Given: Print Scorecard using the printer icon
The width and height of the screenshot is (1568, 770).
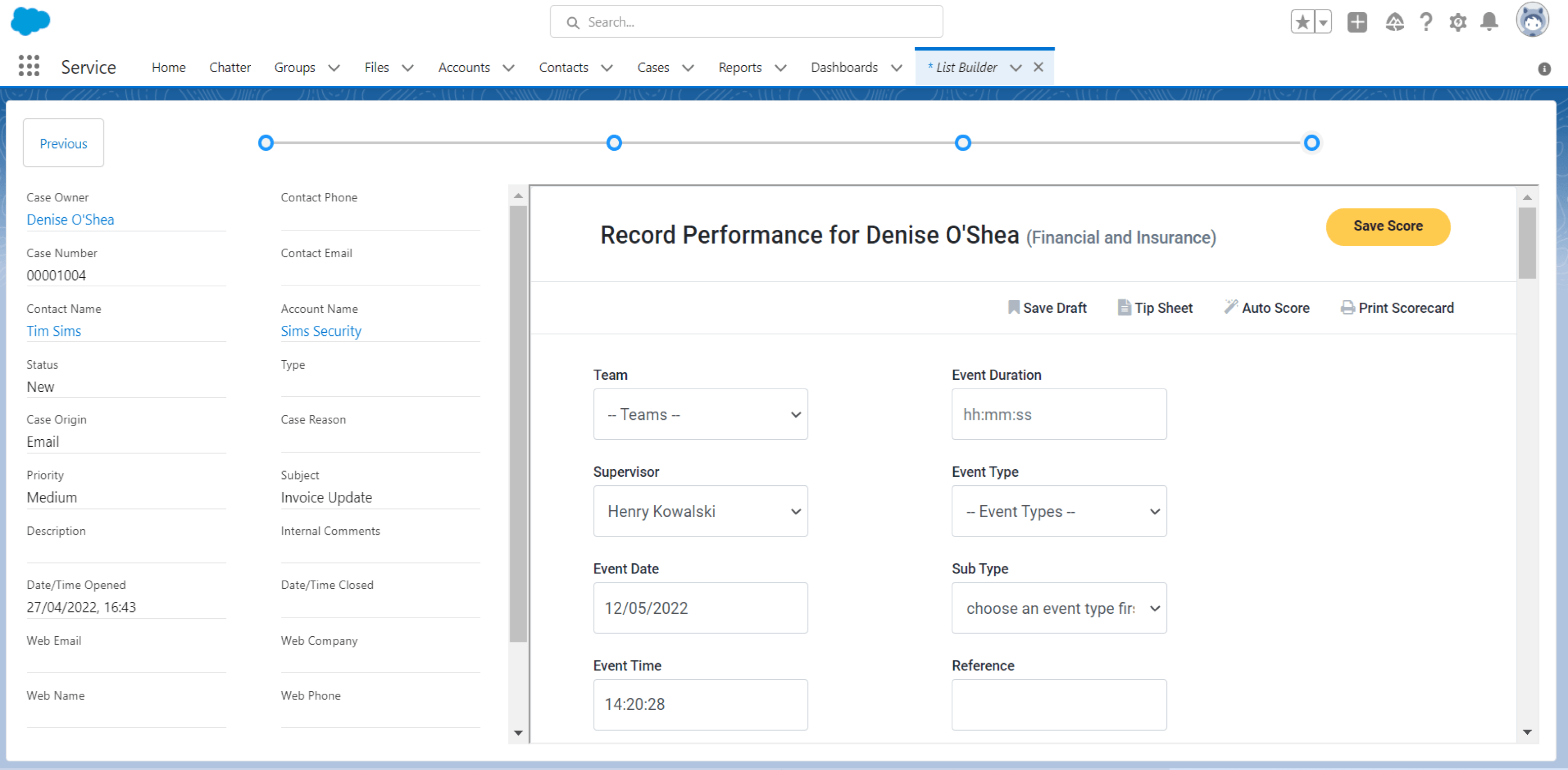Looking at the screenshot, I should pos(1398,307).
